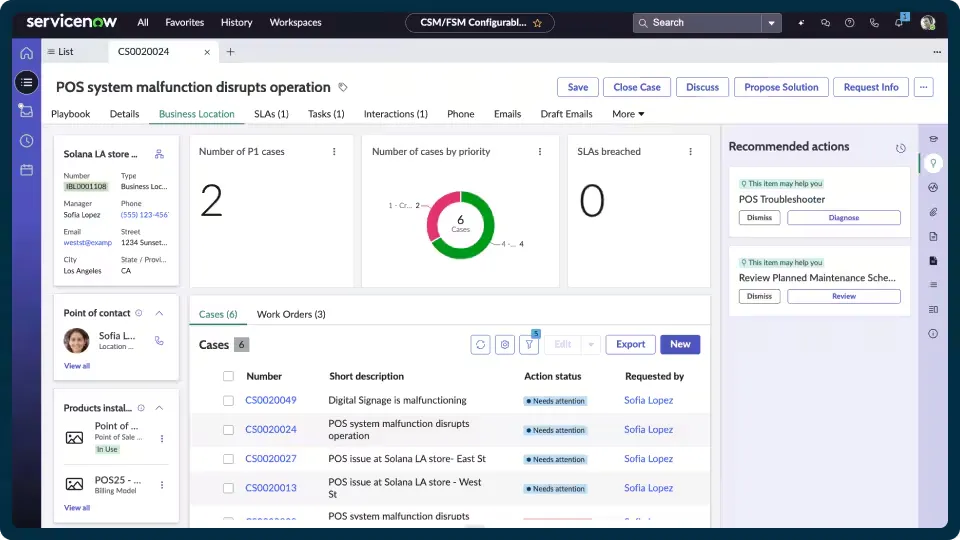This screenshot has height=540, width=960.
Task: Click the red segment of priority donut chart
Action: (x=436, y=215)
